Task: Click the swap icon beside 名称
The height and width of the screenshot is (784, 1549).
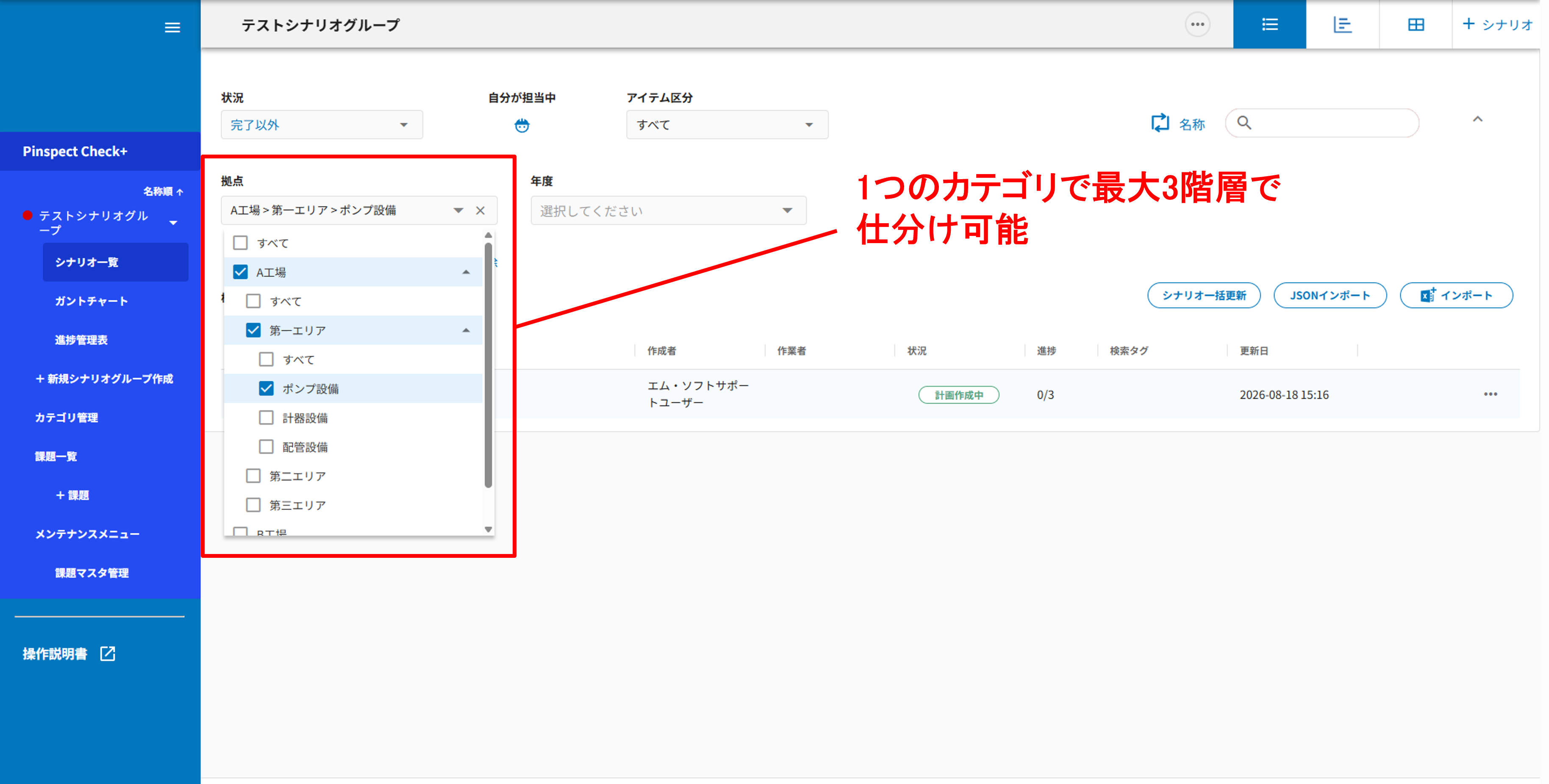Action: 1160,123
